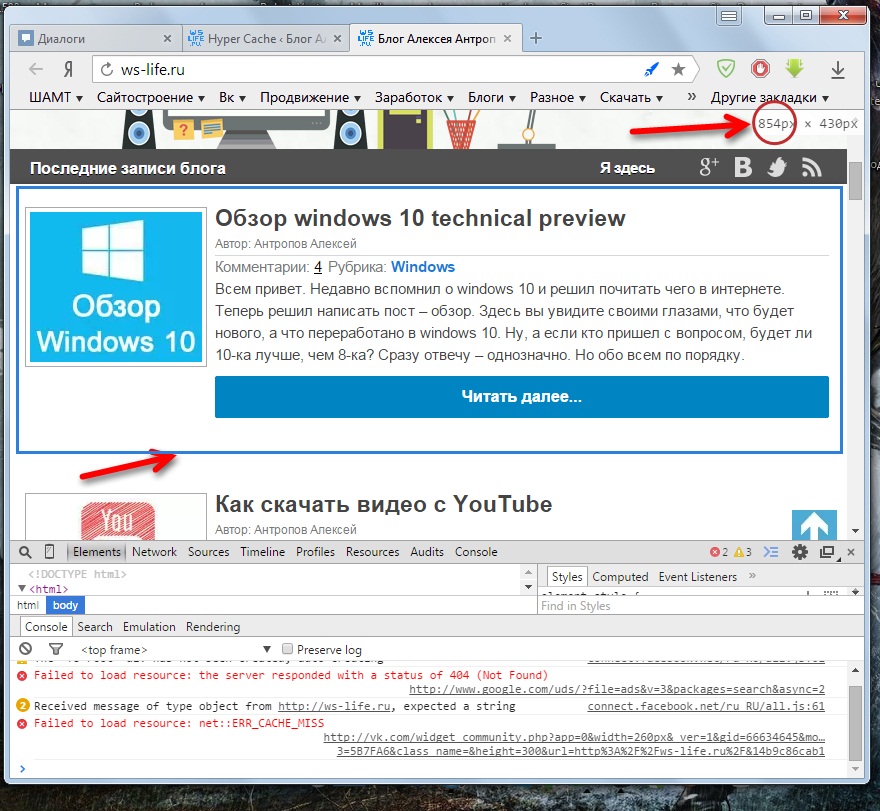Collapse the html node in Elements tree

(x=22, y=588)
